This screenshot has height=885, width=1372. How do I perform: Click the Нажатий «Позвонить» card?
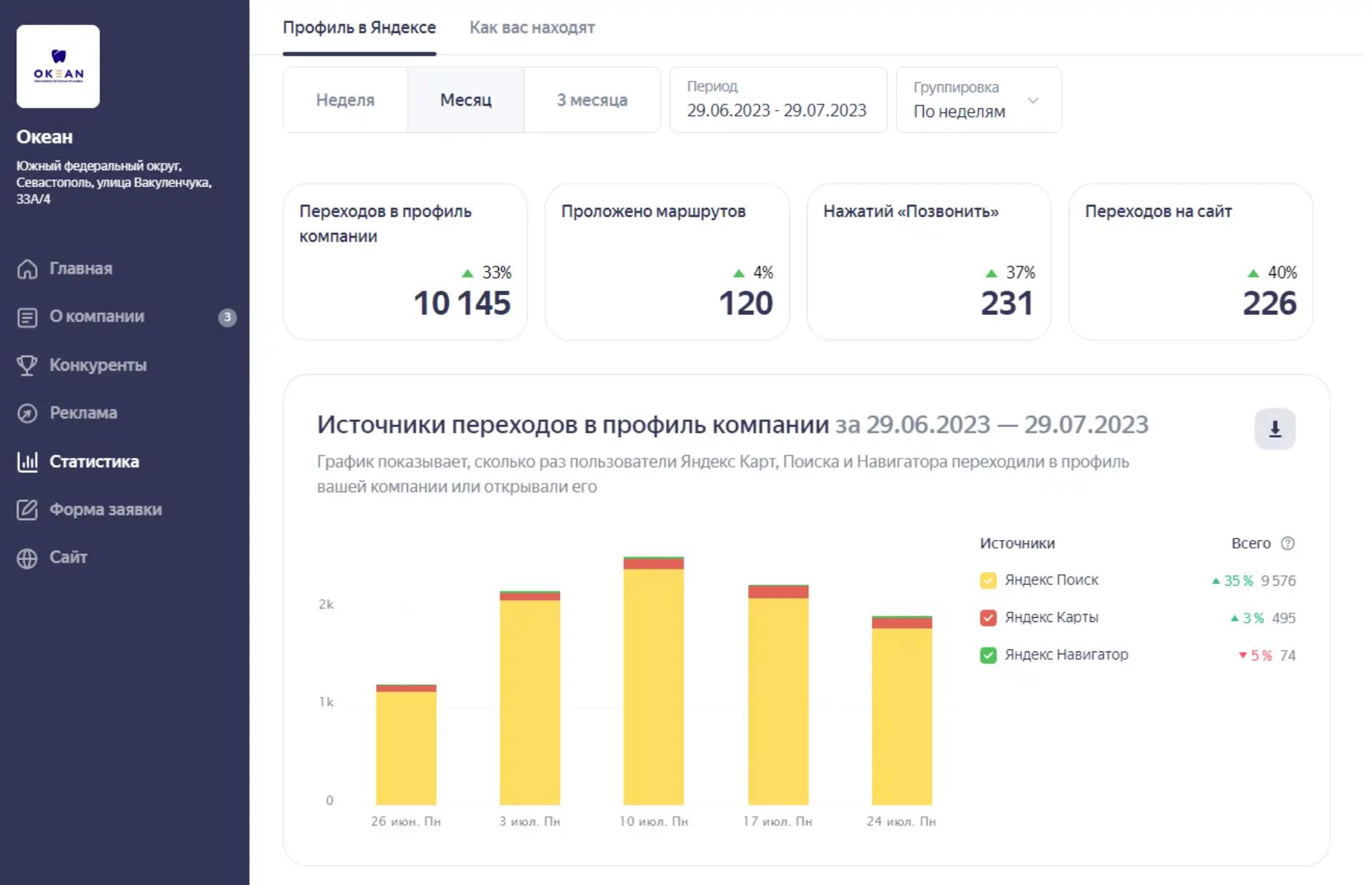coord(929,262)
